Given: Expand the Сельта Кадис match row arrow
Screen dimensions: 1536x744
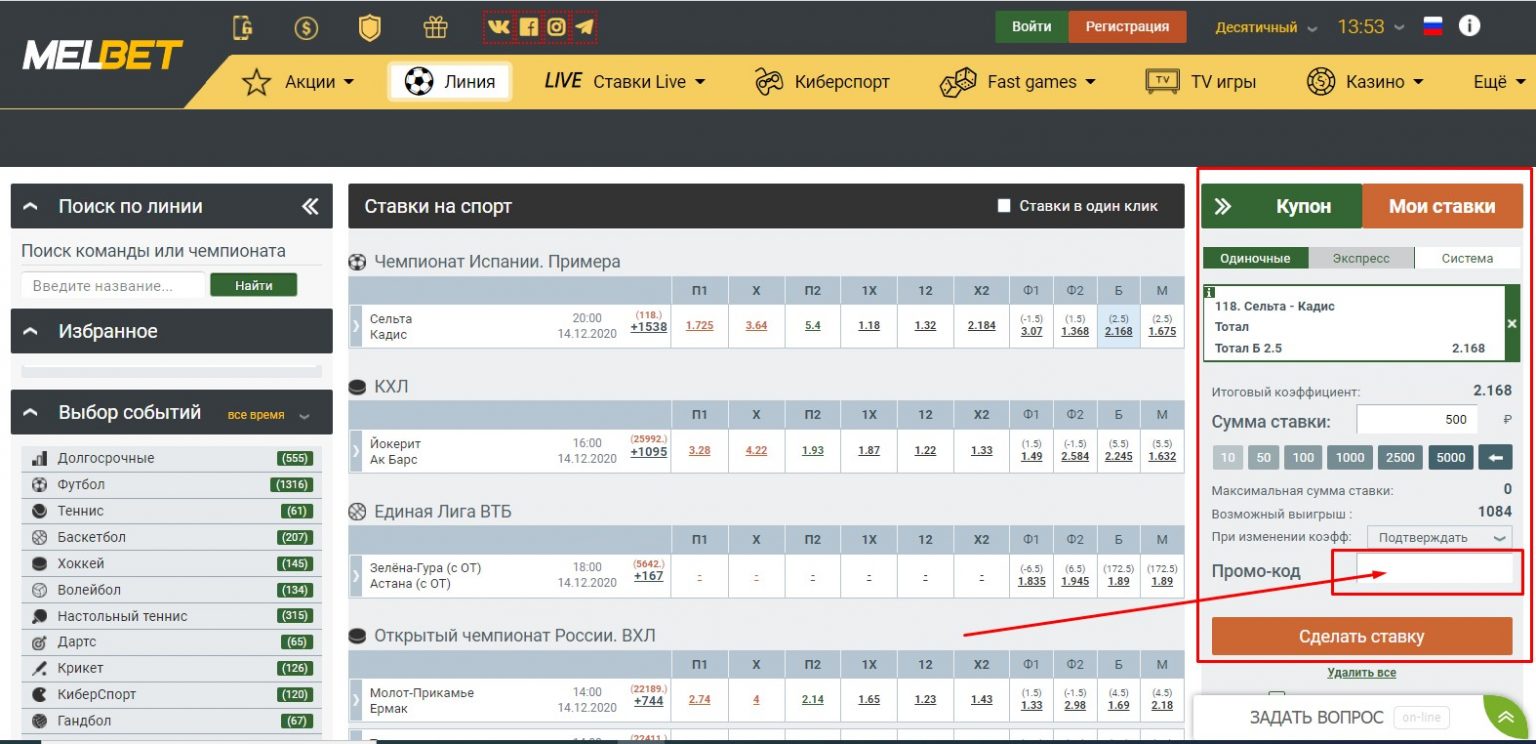Looking at the screenshot, I should click(354, 326).
